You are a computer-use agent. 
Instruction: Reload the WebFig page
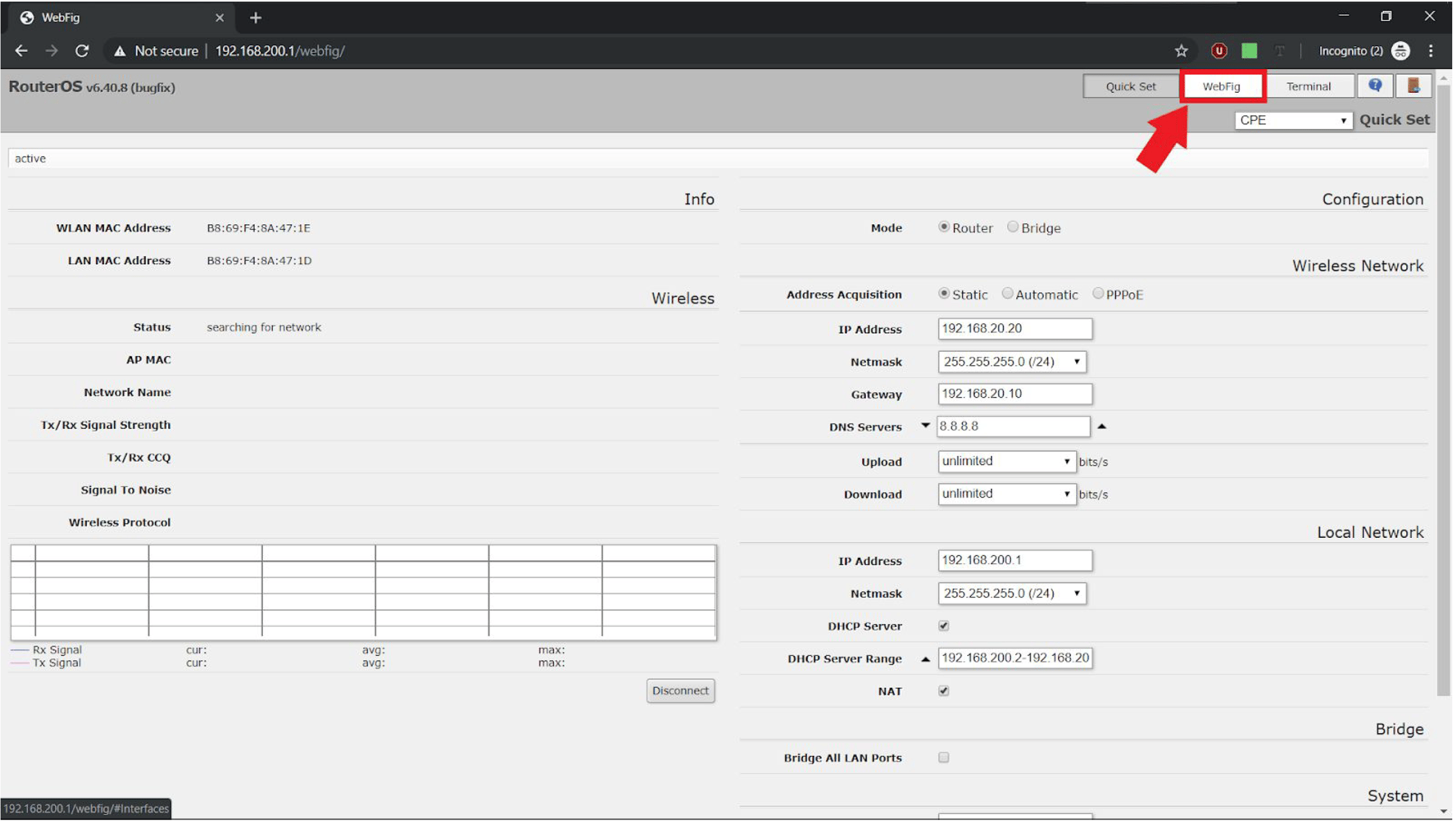82,51
